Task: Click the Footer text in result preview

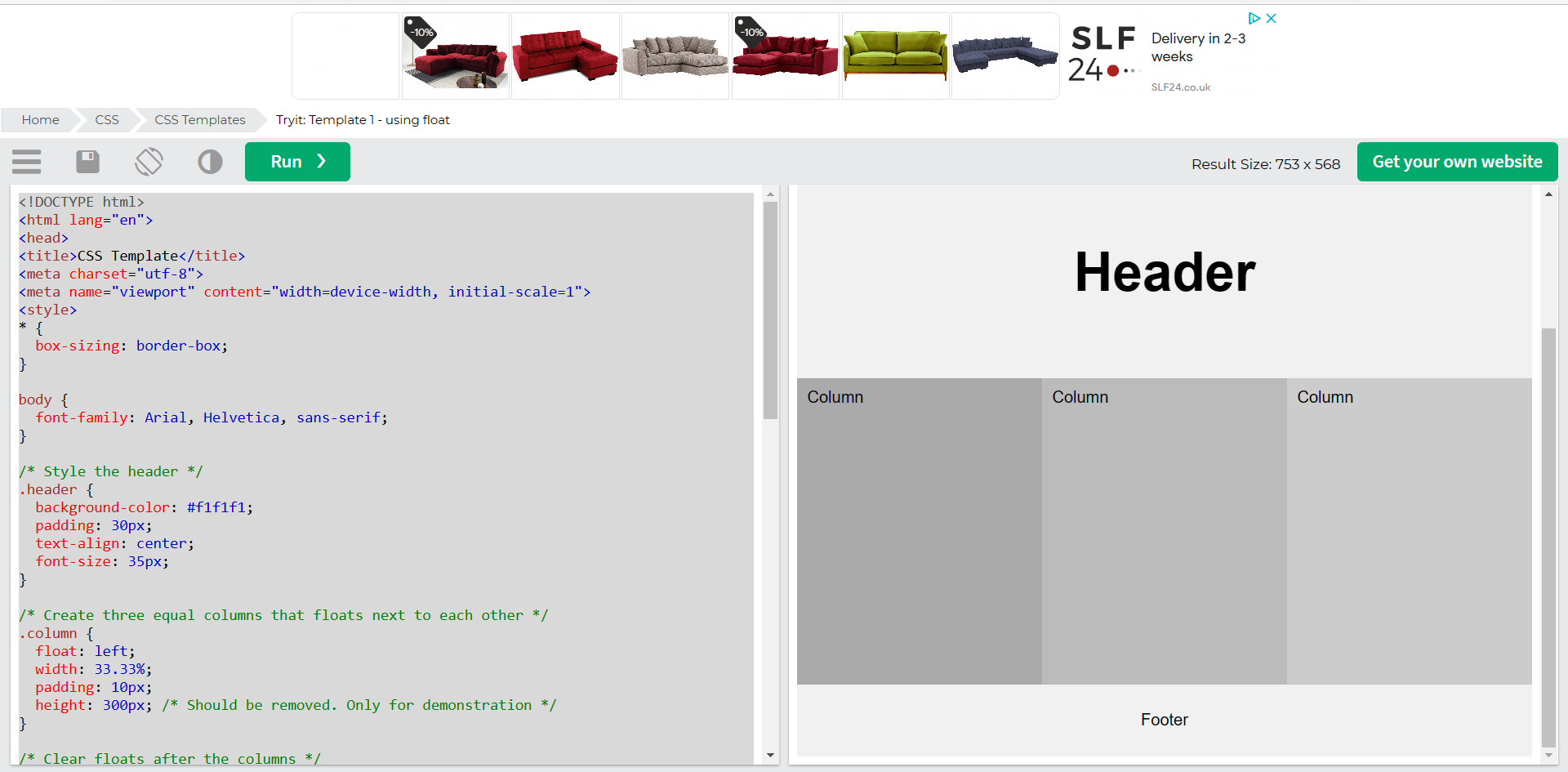Action: click(1164, 720)
